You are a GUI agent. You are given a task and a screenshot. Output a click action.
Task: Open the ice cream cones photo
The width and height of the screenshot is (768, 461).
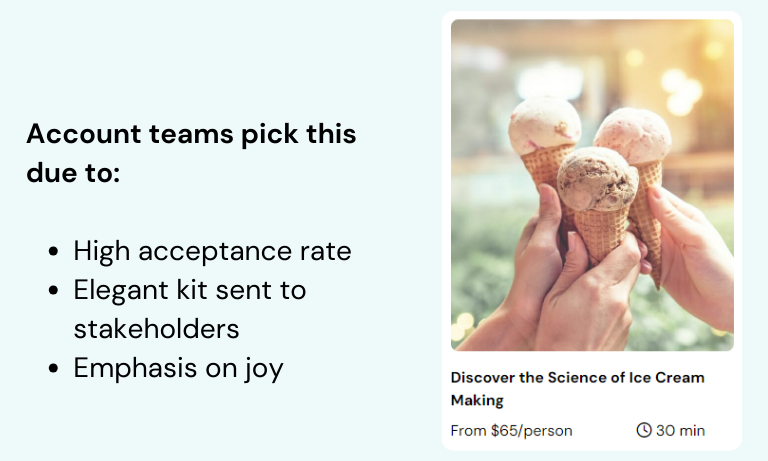pos(592,185)
